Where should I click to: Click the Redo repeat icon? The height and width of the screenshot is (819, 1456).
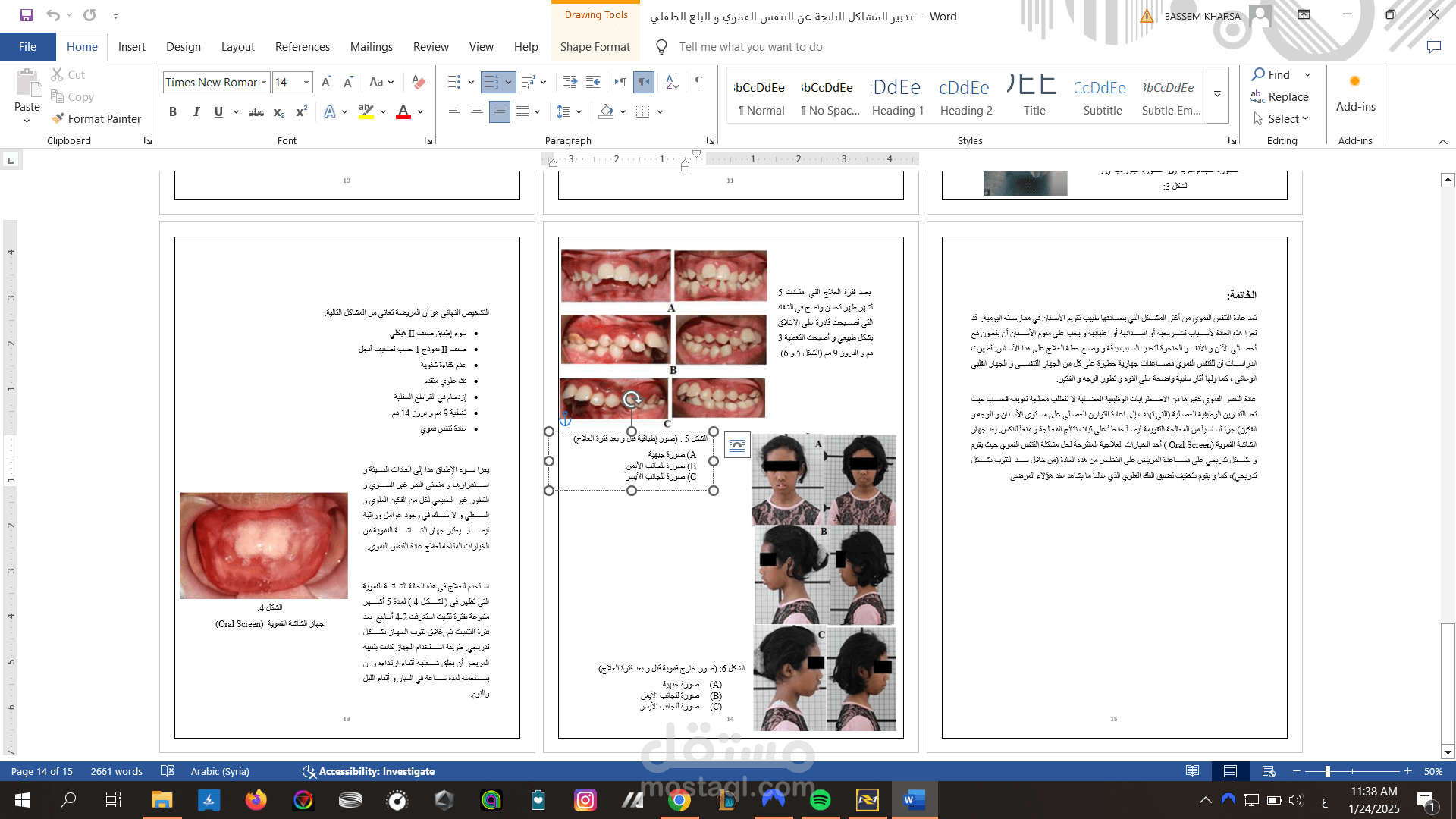pos(89,15)
